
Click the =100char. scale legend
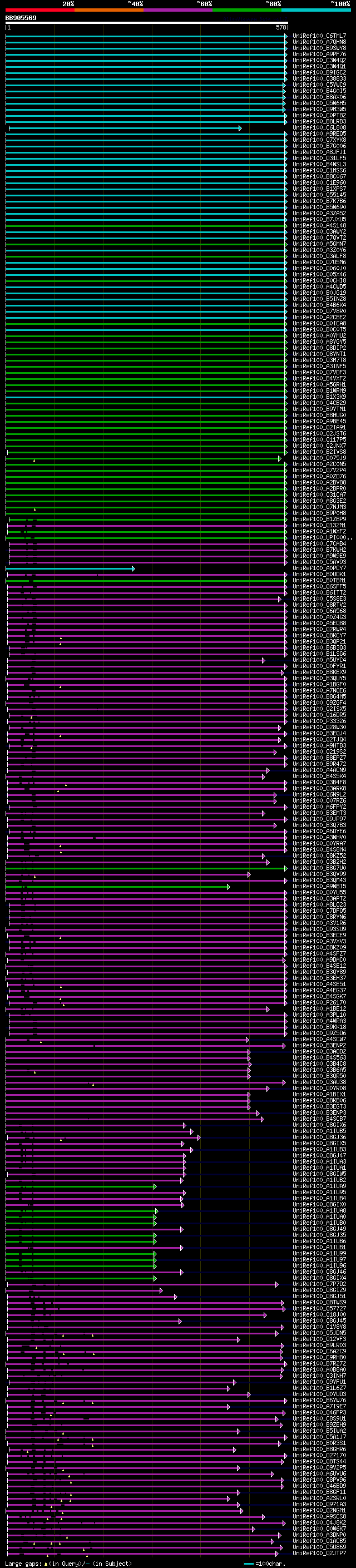265,1563
